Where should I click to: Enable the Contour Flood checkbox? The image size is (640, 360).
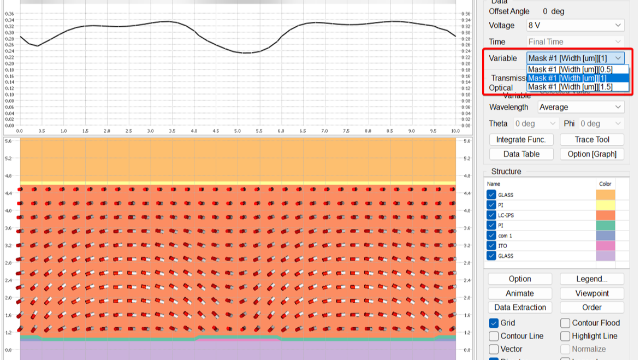click(x=565, y=323)
